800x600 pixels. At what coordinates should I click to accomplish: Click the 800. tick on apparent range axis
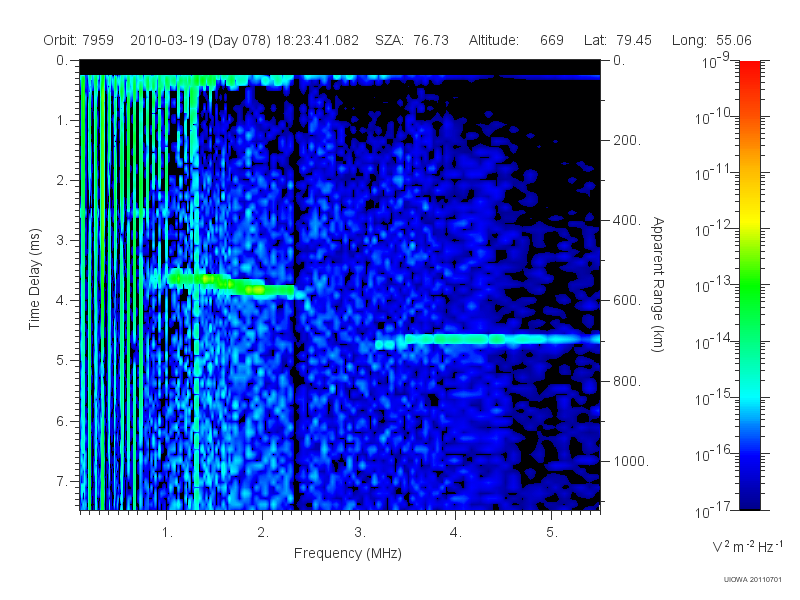click(x=626, y=381)
